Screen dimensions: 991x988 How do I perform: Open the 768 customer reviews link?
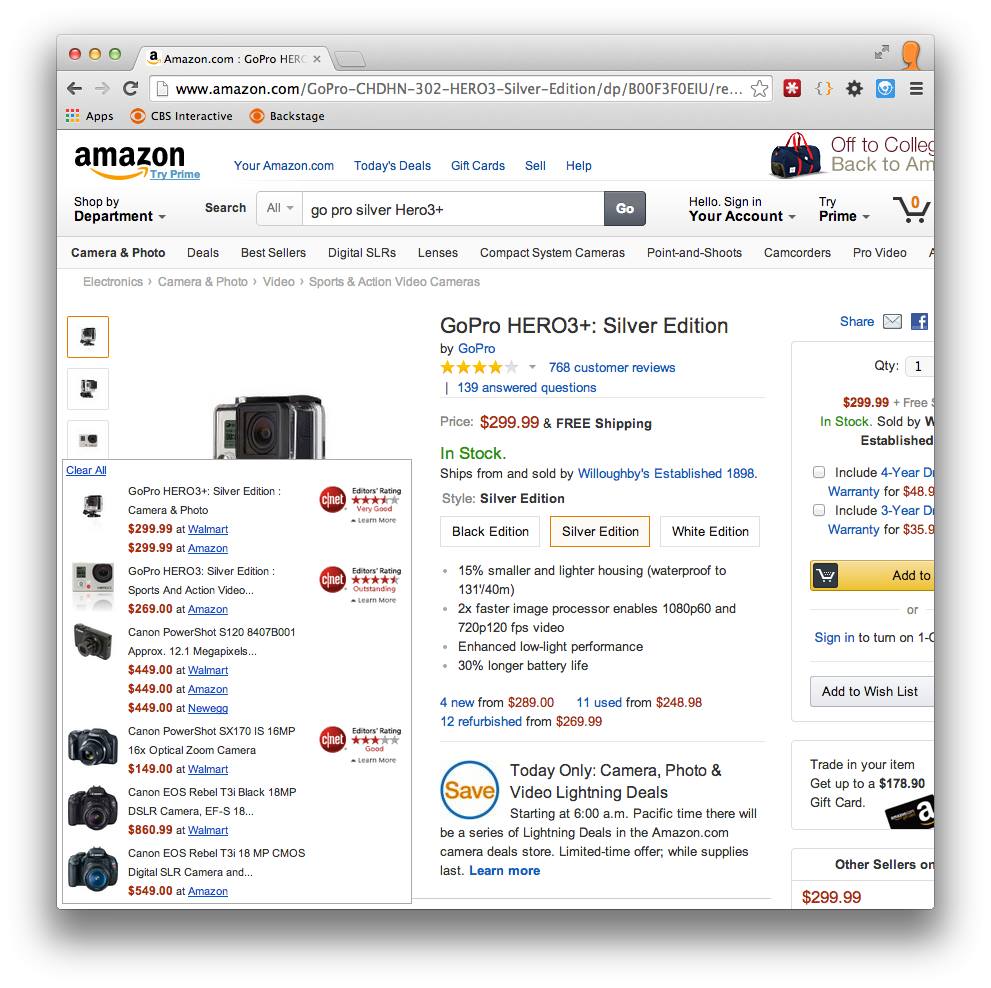pos(611,367)
